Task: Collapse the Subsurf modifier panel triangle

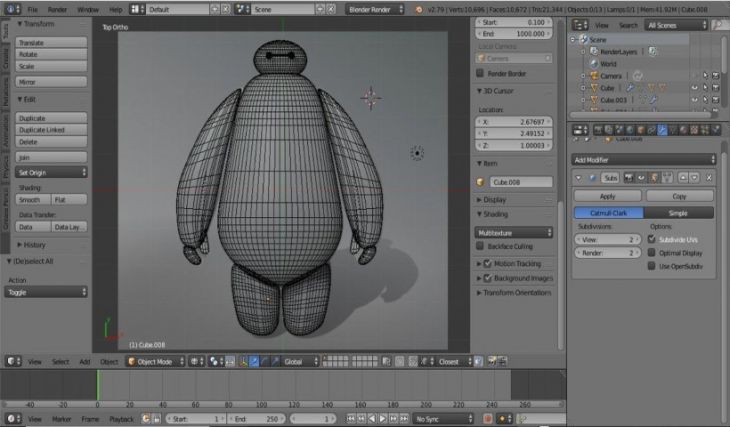Action: click(x=578, y=178)
